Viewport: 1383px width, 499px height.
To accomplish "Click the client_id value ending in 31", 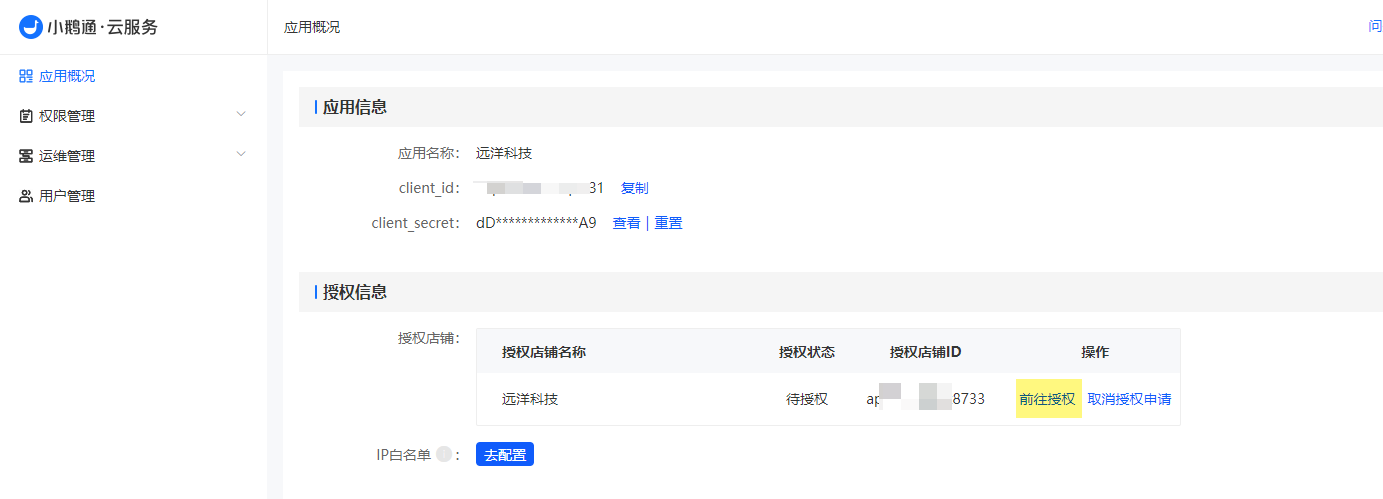I will [540, 188].
